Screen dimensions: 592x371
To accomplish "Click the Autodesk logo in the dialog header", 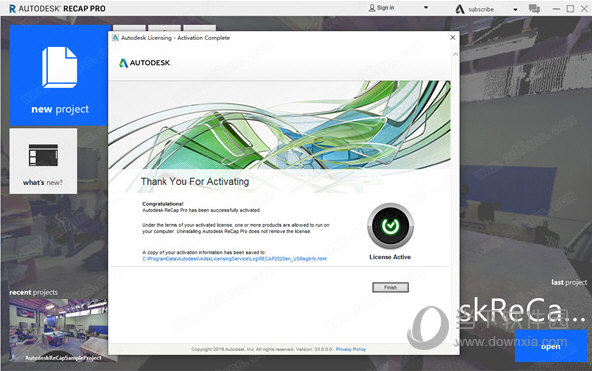I will tap(145, 63).
